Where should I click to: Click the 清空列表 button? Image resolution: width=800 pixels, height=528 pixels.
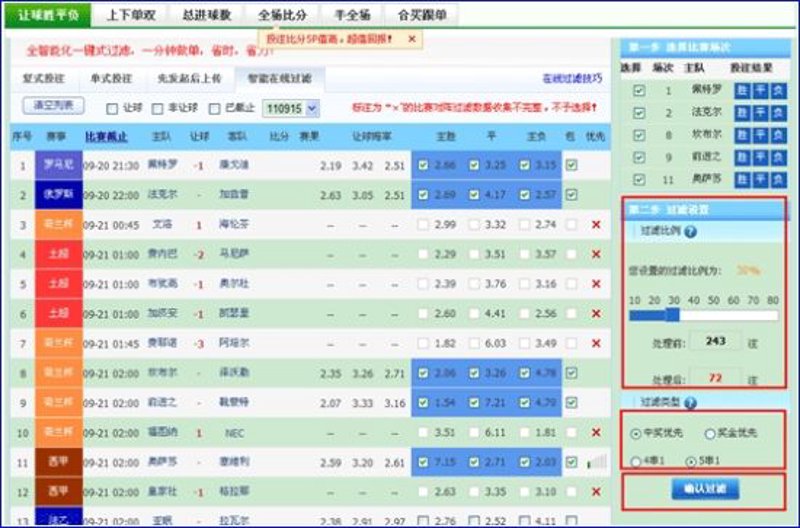click(54, 106)
